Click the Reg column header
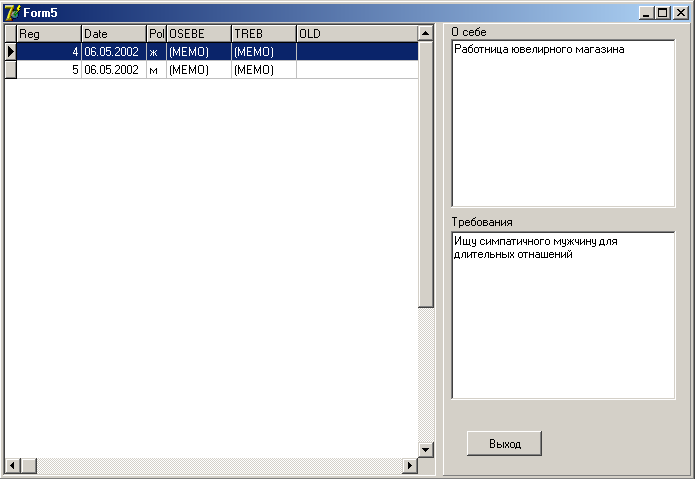This screenshot has width=695, height=479. [x=49, y=34]
